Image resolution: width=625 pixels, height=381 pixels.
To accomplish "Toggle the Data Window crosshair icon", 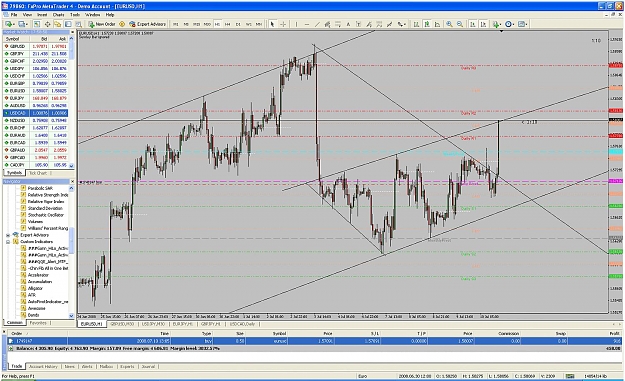I will (47, 24).
